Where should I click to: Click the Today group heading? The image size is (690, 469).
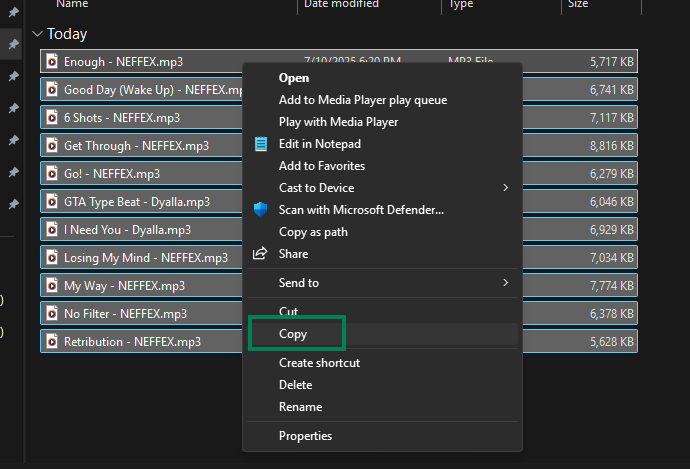point(67,34)
